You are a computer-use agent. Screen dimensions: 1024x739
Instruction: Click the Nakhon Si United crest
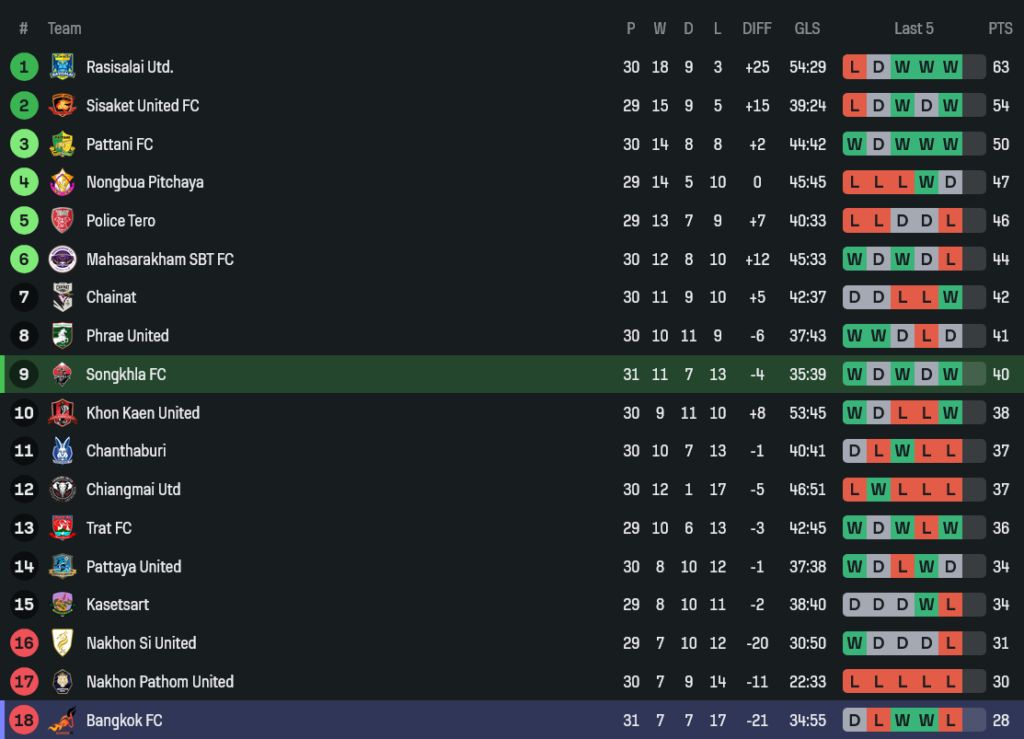62,643
